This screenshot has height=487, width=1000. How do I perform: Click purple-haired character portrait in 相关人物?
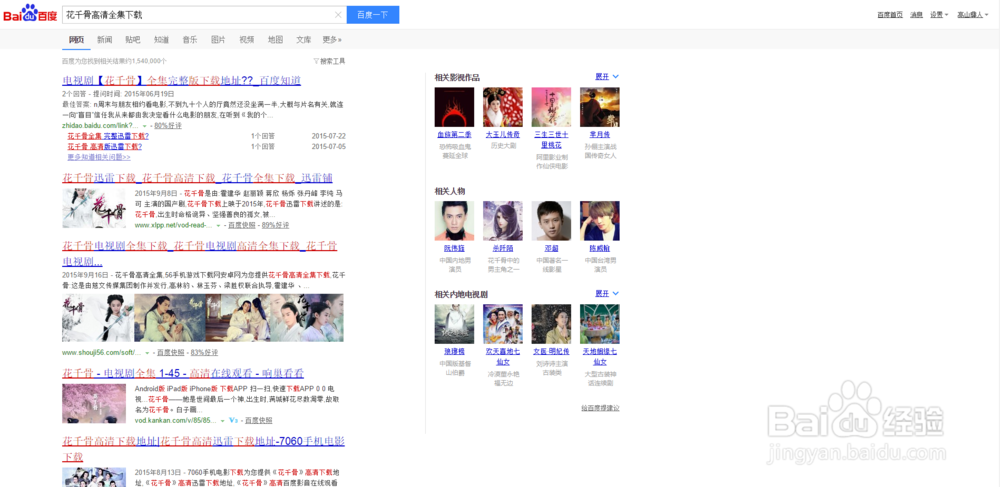[503, 221]
